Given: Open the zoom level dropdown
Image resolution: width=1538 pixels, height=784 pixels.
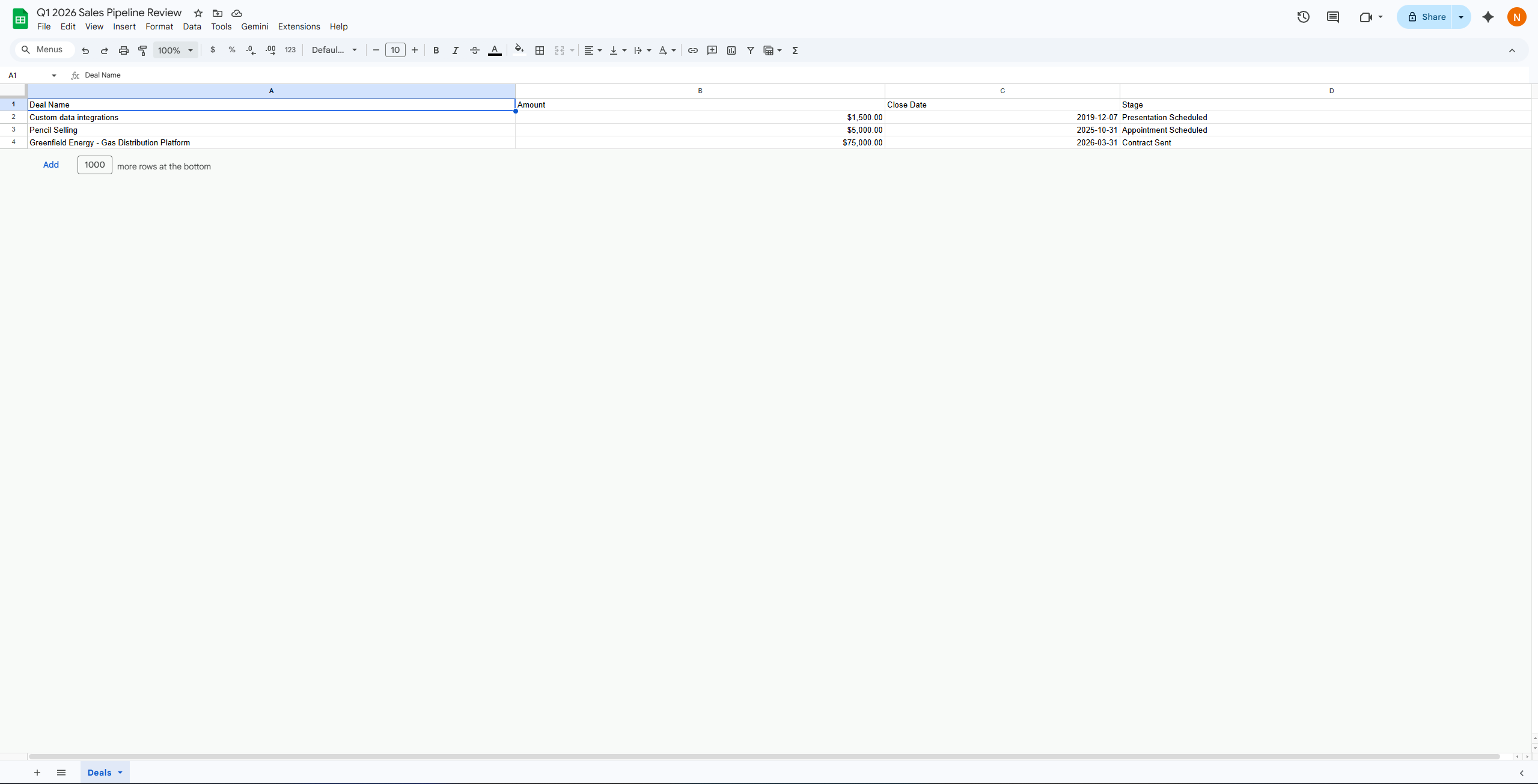Looking at the screenshot, I should 175,50.
